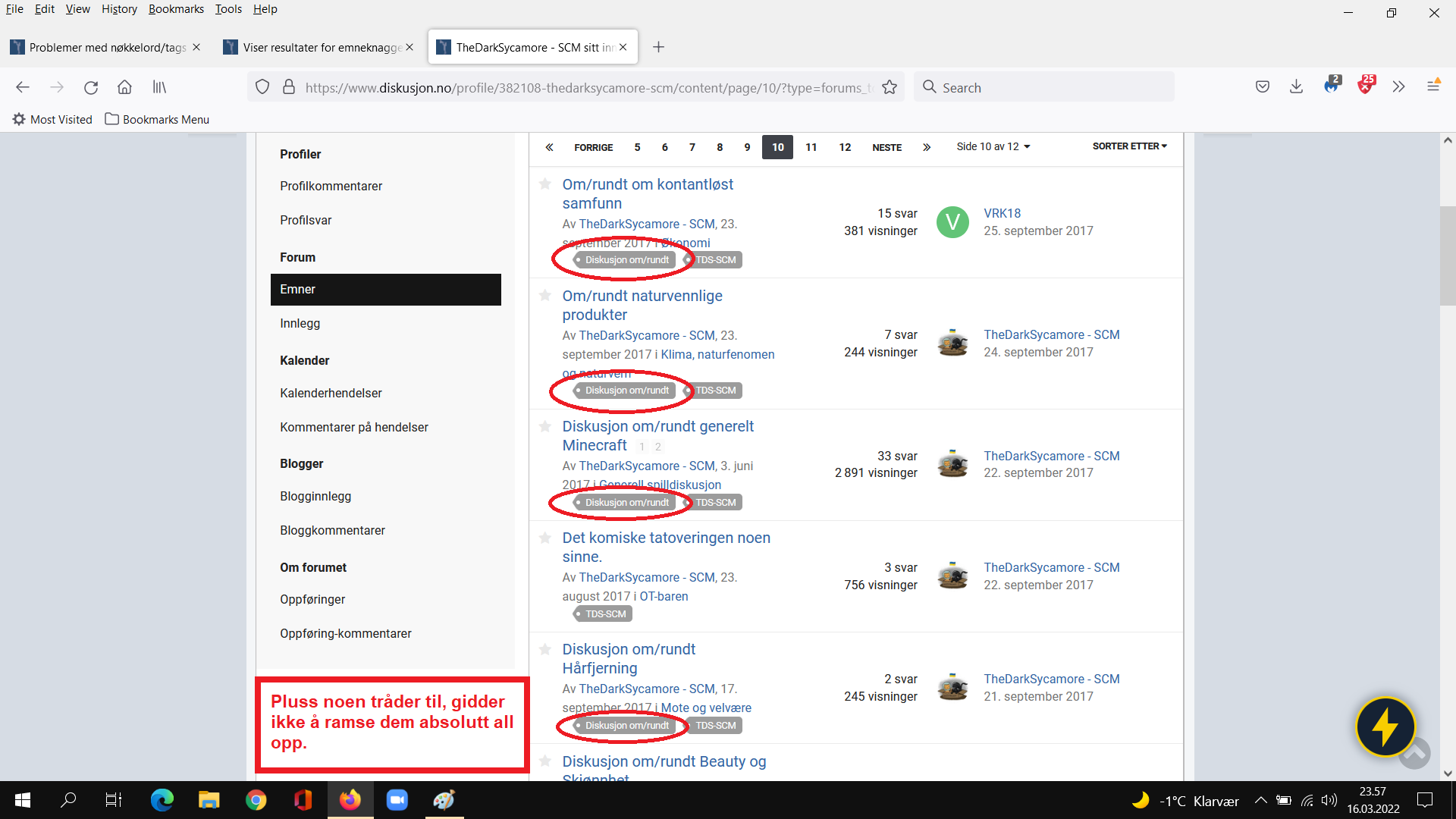Open the downloads panel
1456x819 pixels.
tap(1297, 87)
